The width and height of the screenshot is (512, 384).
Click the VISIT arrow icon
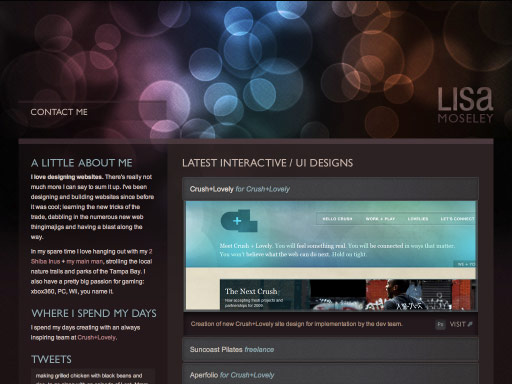[470, 324]
